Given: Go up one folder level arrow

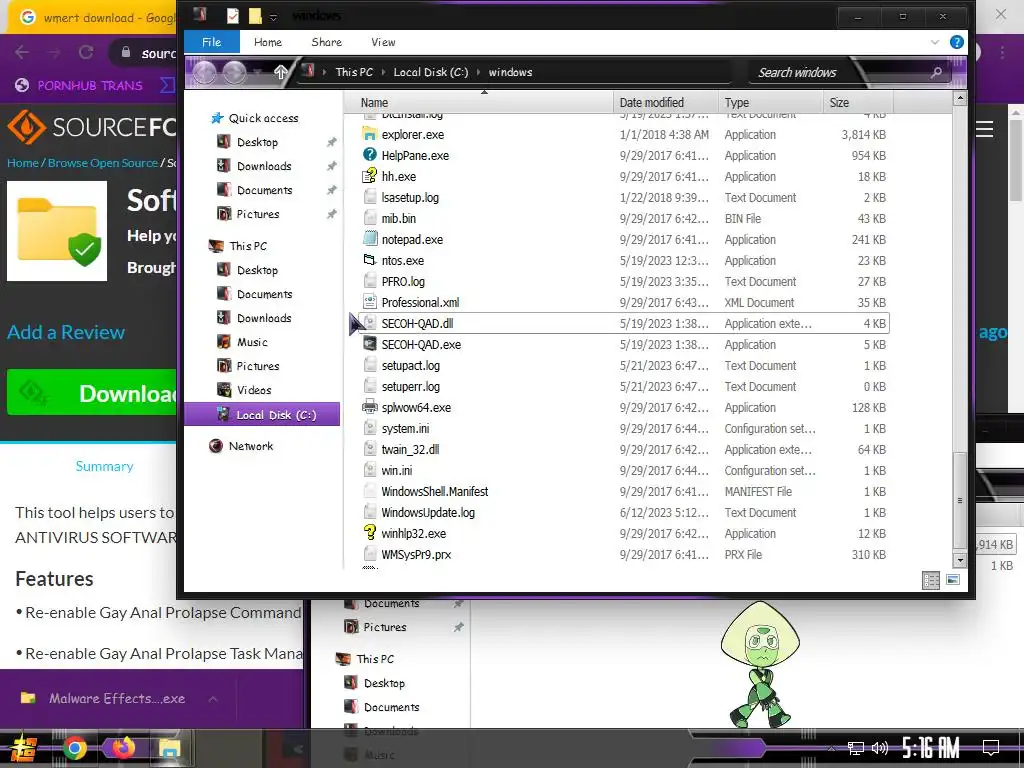Looking at the screenshot, I should tap(281, 72).
